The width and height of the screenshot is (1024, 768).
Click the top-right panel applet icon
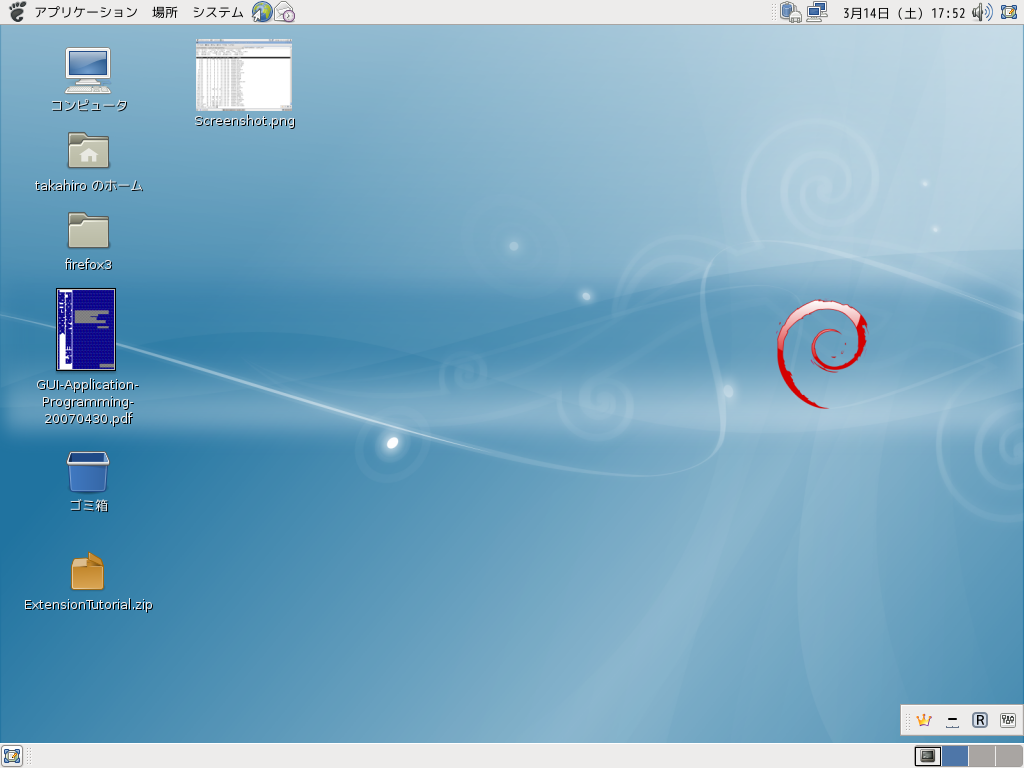pyautogui.click(x=1008, y=12)
